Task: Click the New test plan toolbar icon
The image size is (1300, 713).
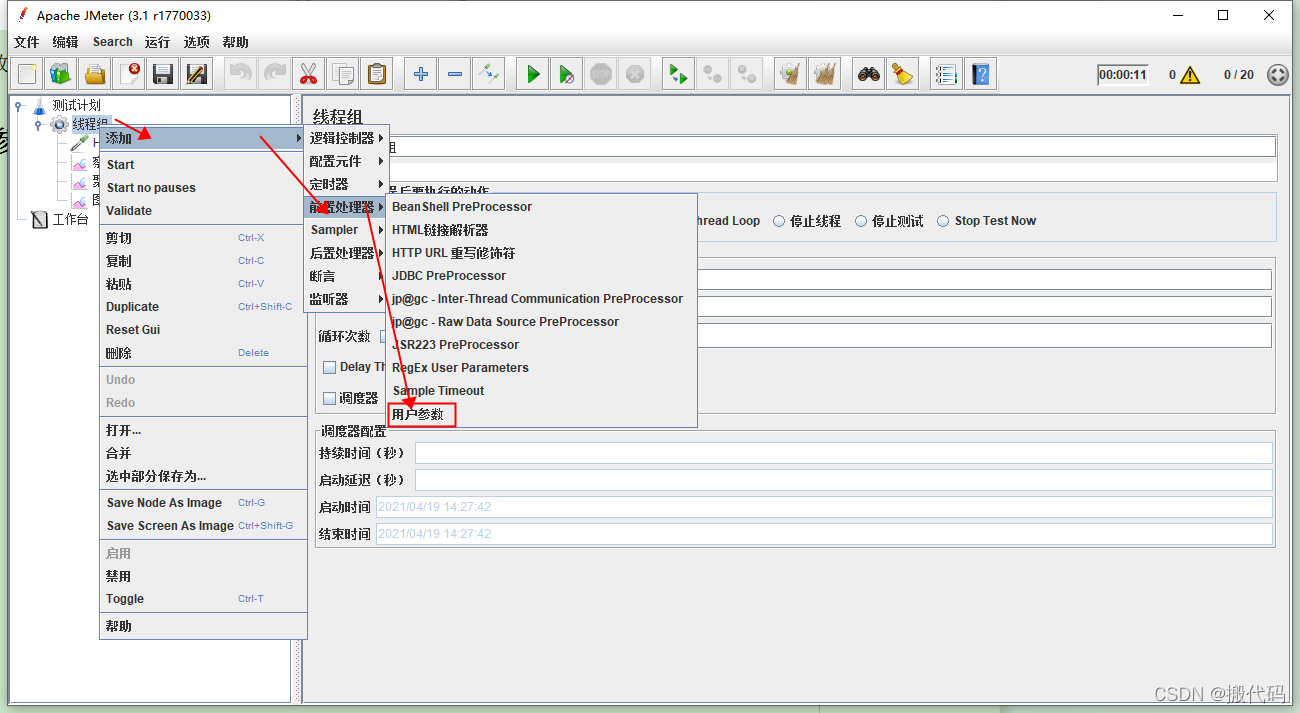Action: (27, 74)
